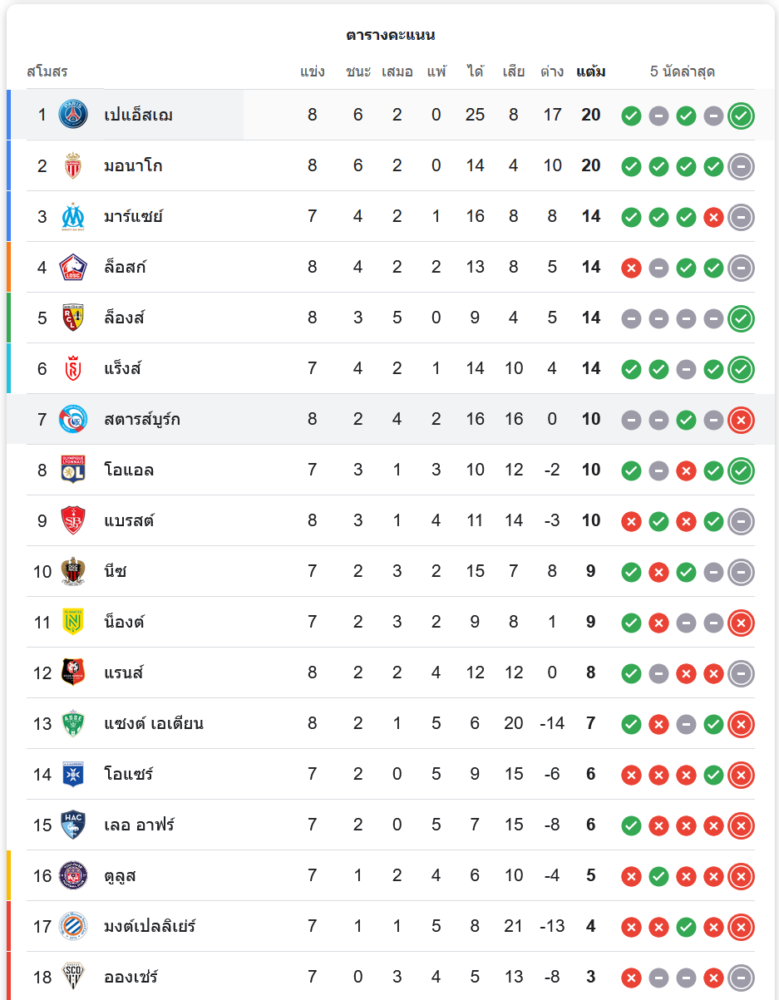Click the Strasbourg club crest icon
Screen dimensions: 779x1000
[73, 419]
